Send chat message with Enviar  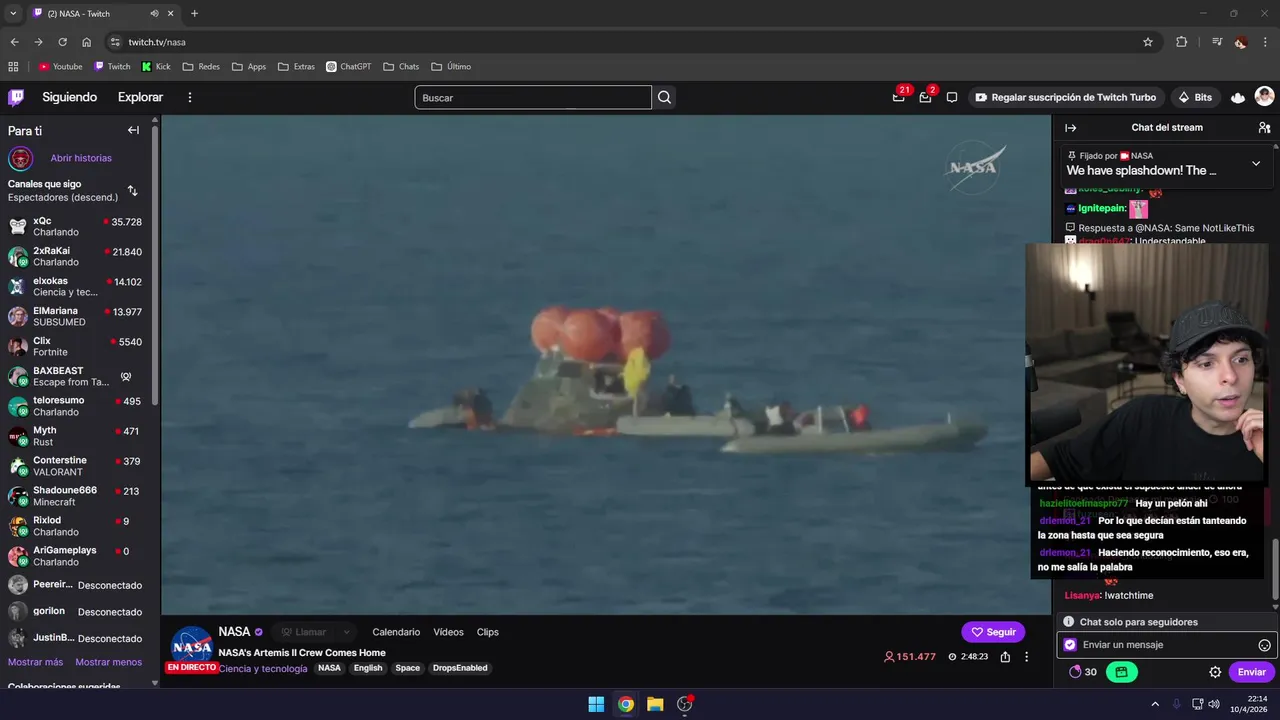pos(1251,672)
